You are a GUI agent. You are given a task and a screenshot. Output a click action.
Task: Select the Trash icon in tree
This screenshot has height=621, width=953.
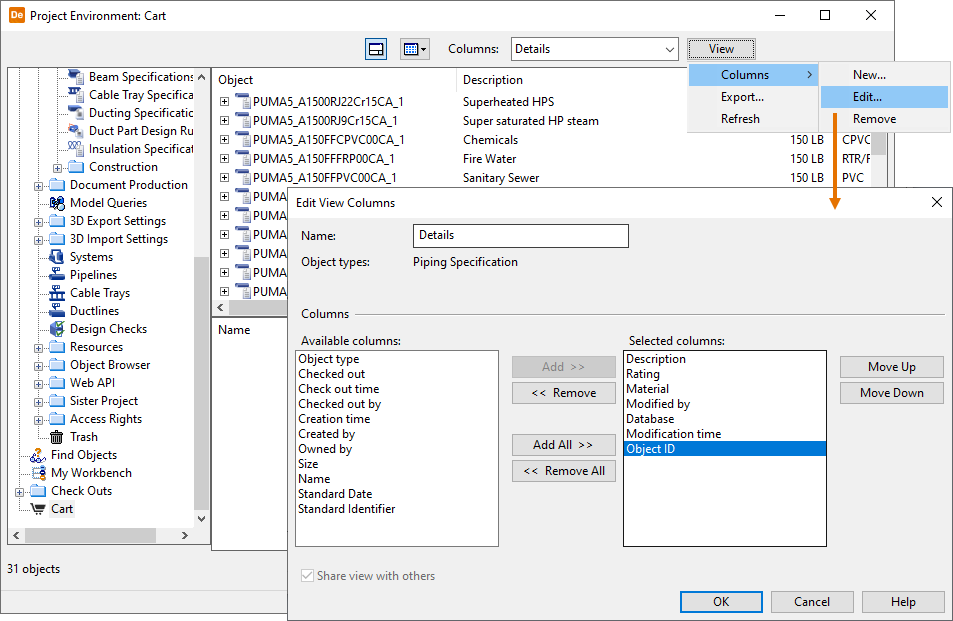point(57,437)
